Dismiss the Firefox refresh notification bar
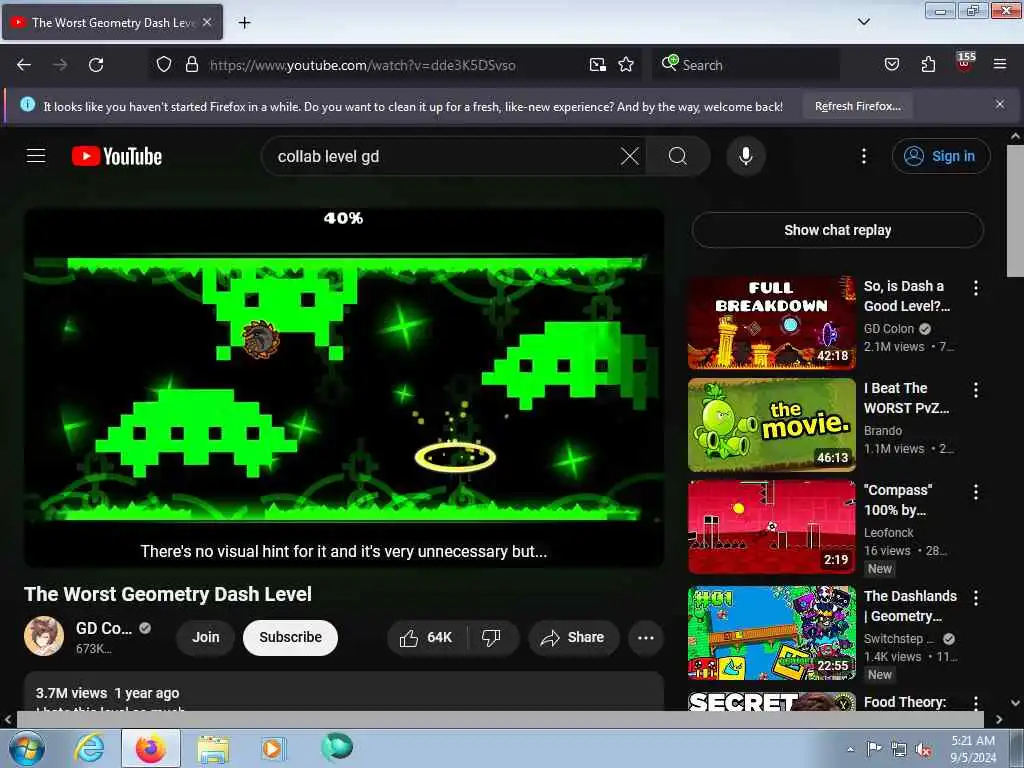This screenshot has width=1024, height=768. point(999,104)
